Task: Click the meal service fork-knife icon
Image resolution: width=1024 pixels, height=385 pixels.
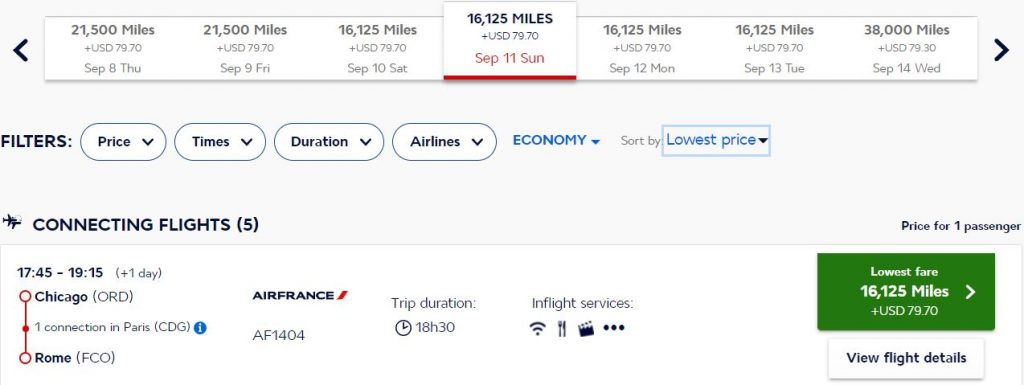Action: pyautogui.click(x=562, y=328)
